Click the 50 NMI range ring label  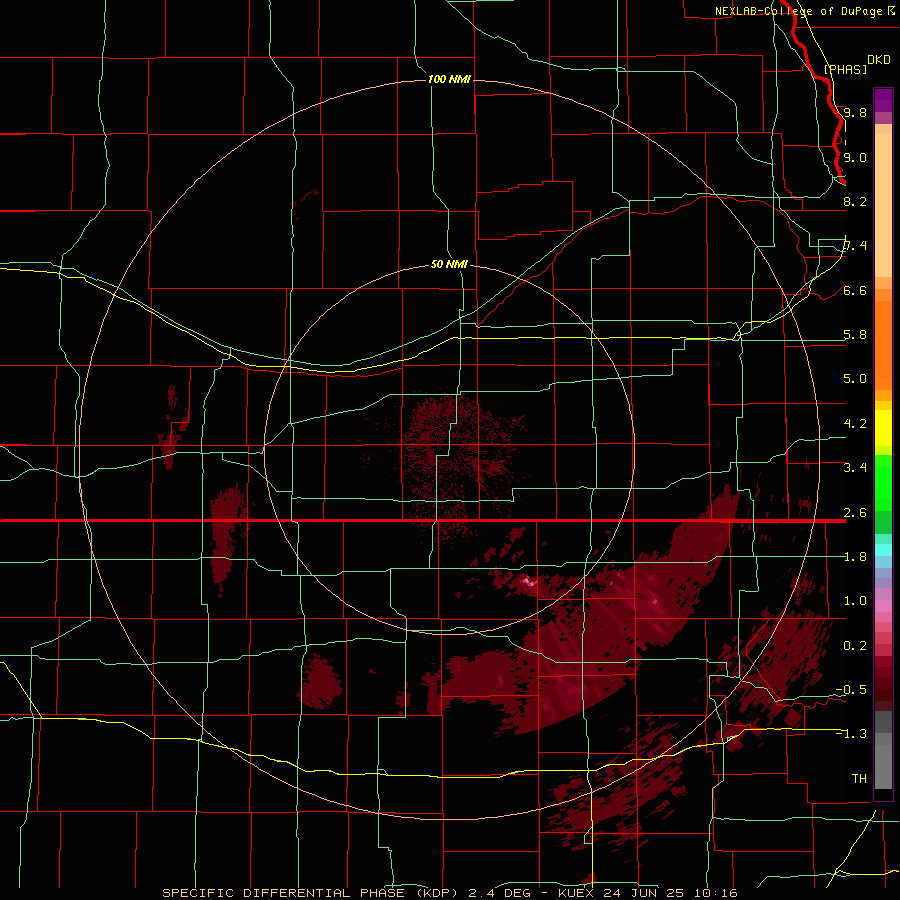pyautogui.click(x=449, y=264)
